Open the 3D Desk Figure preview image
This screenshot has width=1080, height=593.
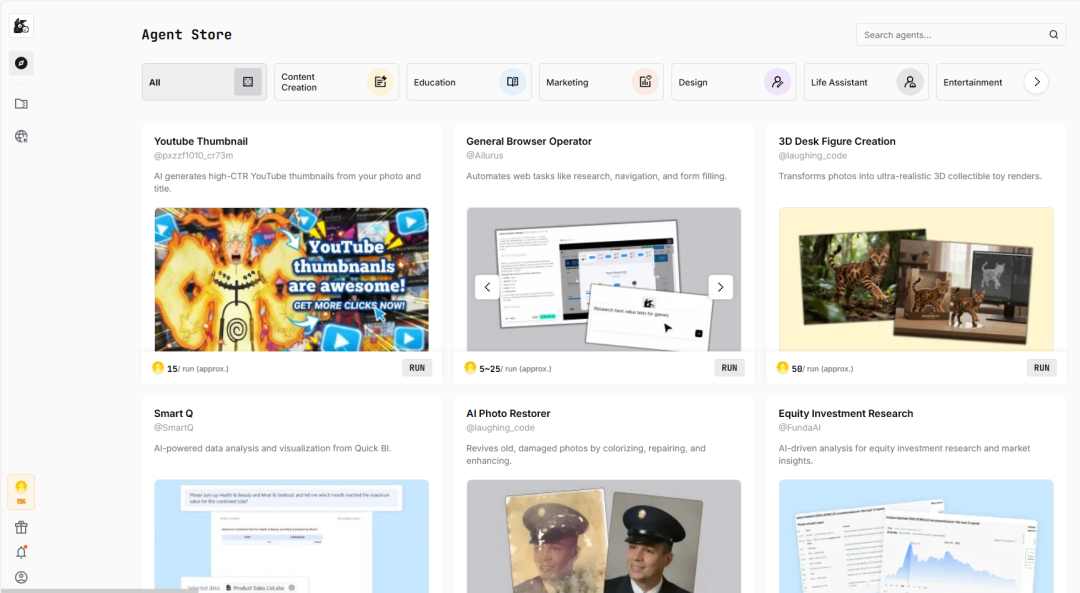[916, 280]
